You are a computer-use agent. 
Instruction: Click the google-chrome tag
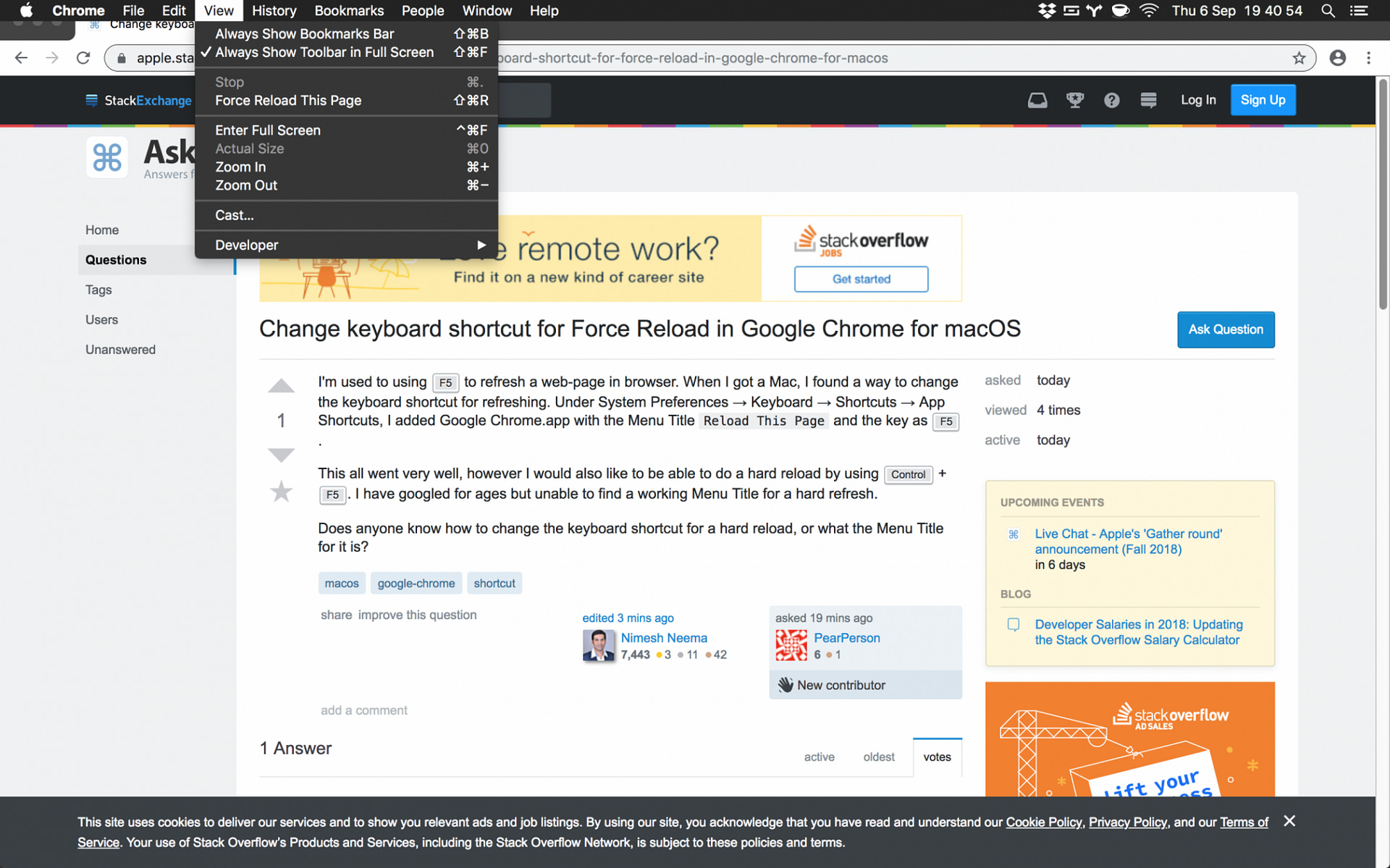pyautogui.click(x=416, y=583)
